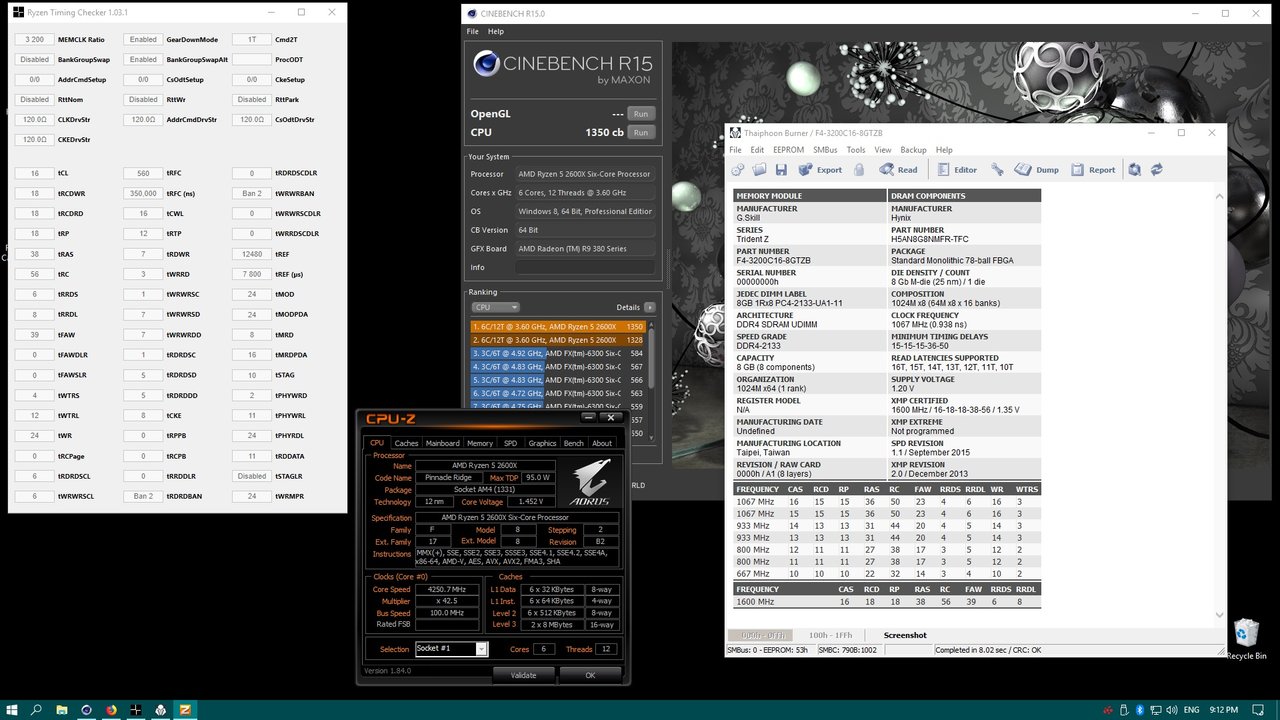
Task: Click Report in Thaiphoon Burner toolbar
Action: pyautogui.click(x=1093, y=170)
